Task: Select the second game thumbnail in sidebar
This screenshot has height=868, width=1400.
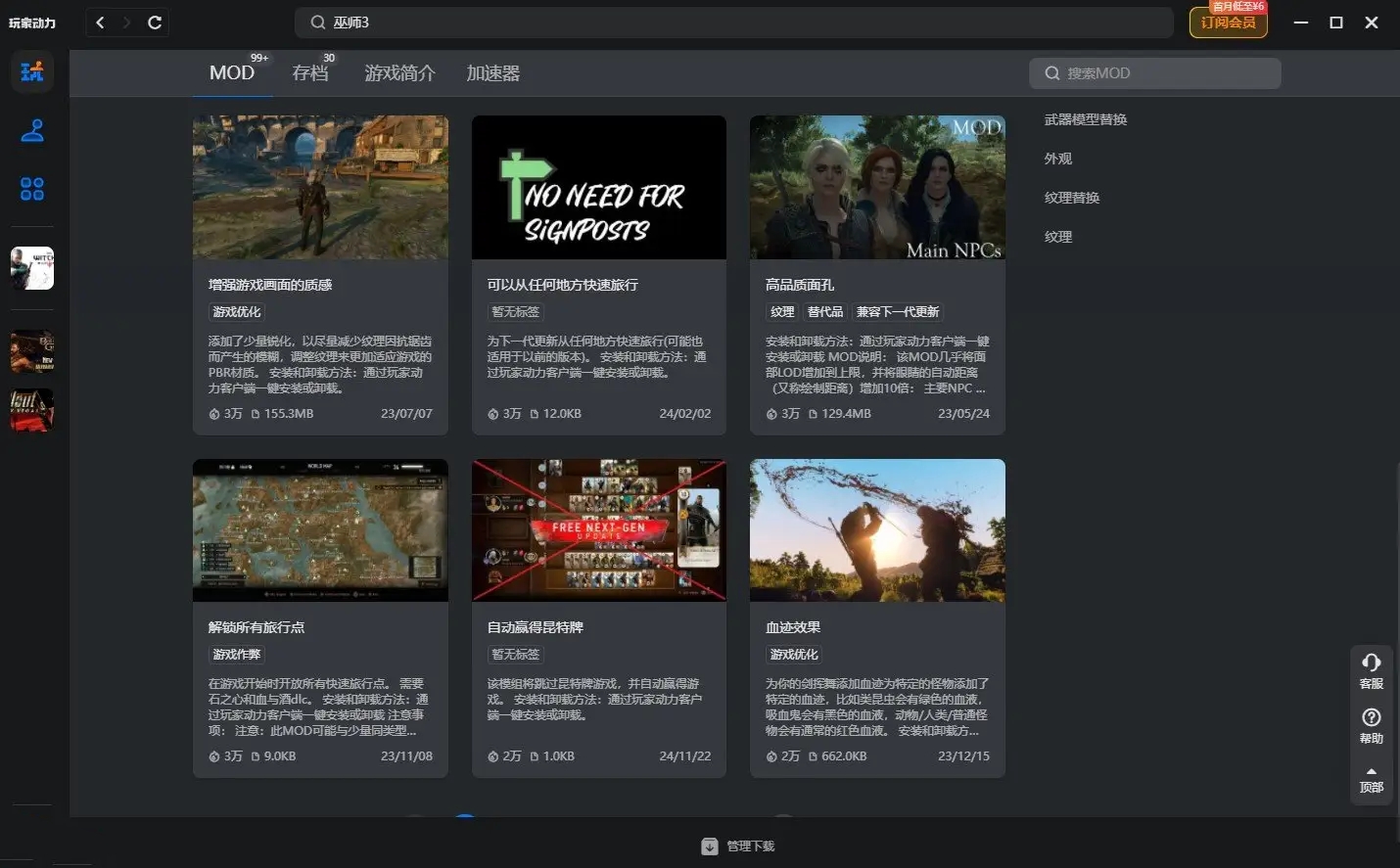Action: click(32, 351)
